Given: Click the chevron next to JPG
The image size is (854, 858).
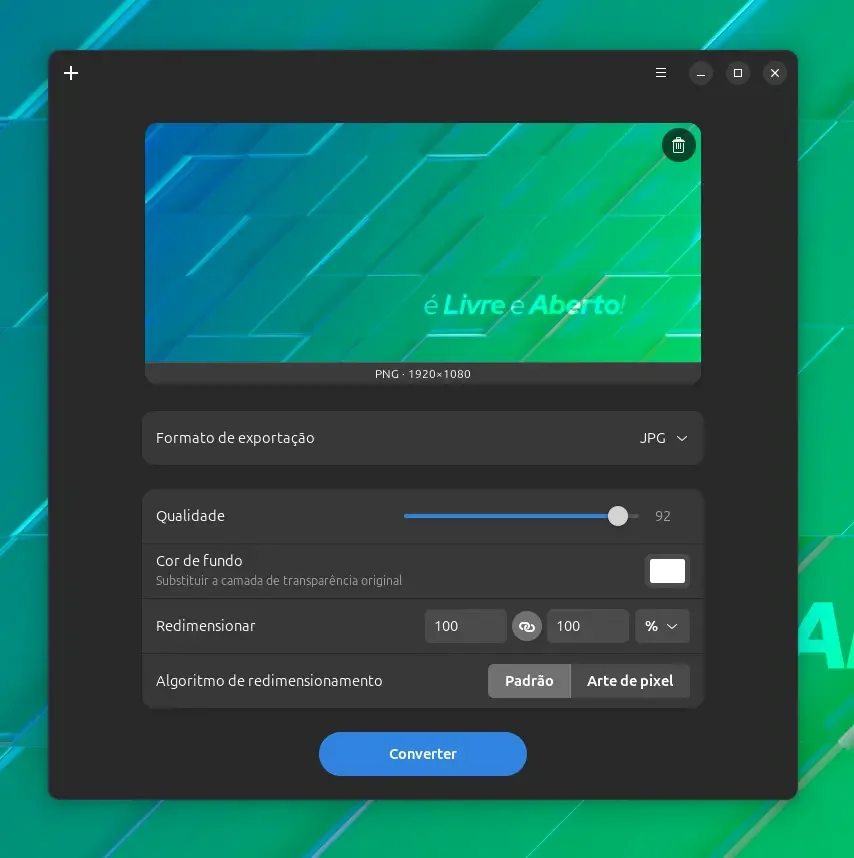Looking at the screenshot, I should tap(682, 438).
